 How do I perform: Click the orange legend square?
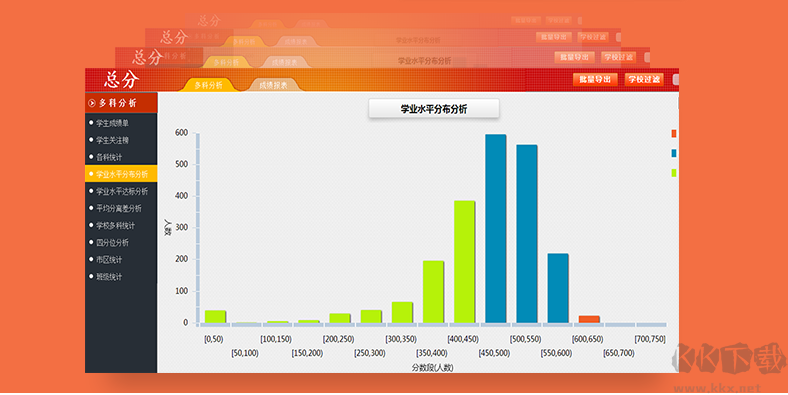(x=674, y=133)
